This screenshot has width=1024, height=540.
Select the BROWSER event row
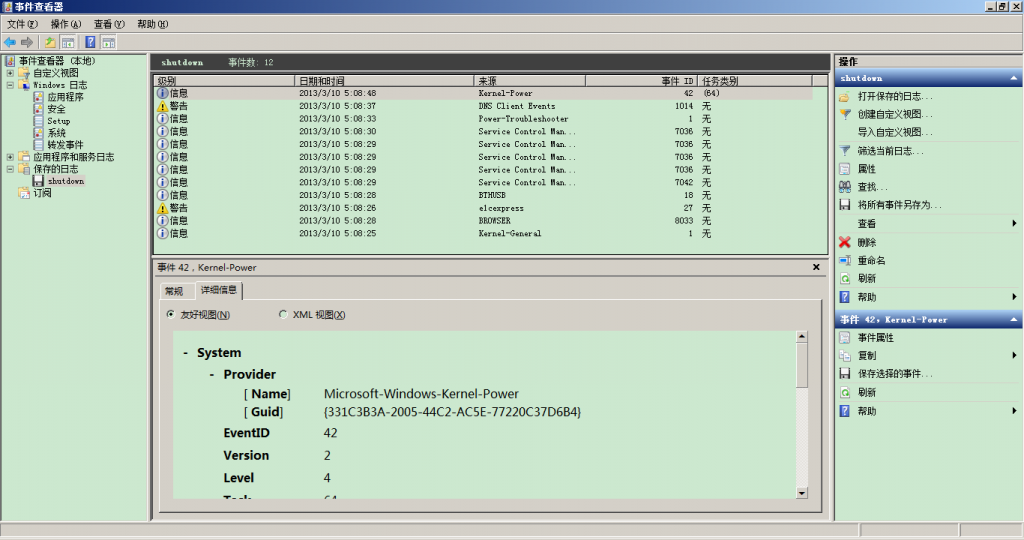[x=483, y=221]
